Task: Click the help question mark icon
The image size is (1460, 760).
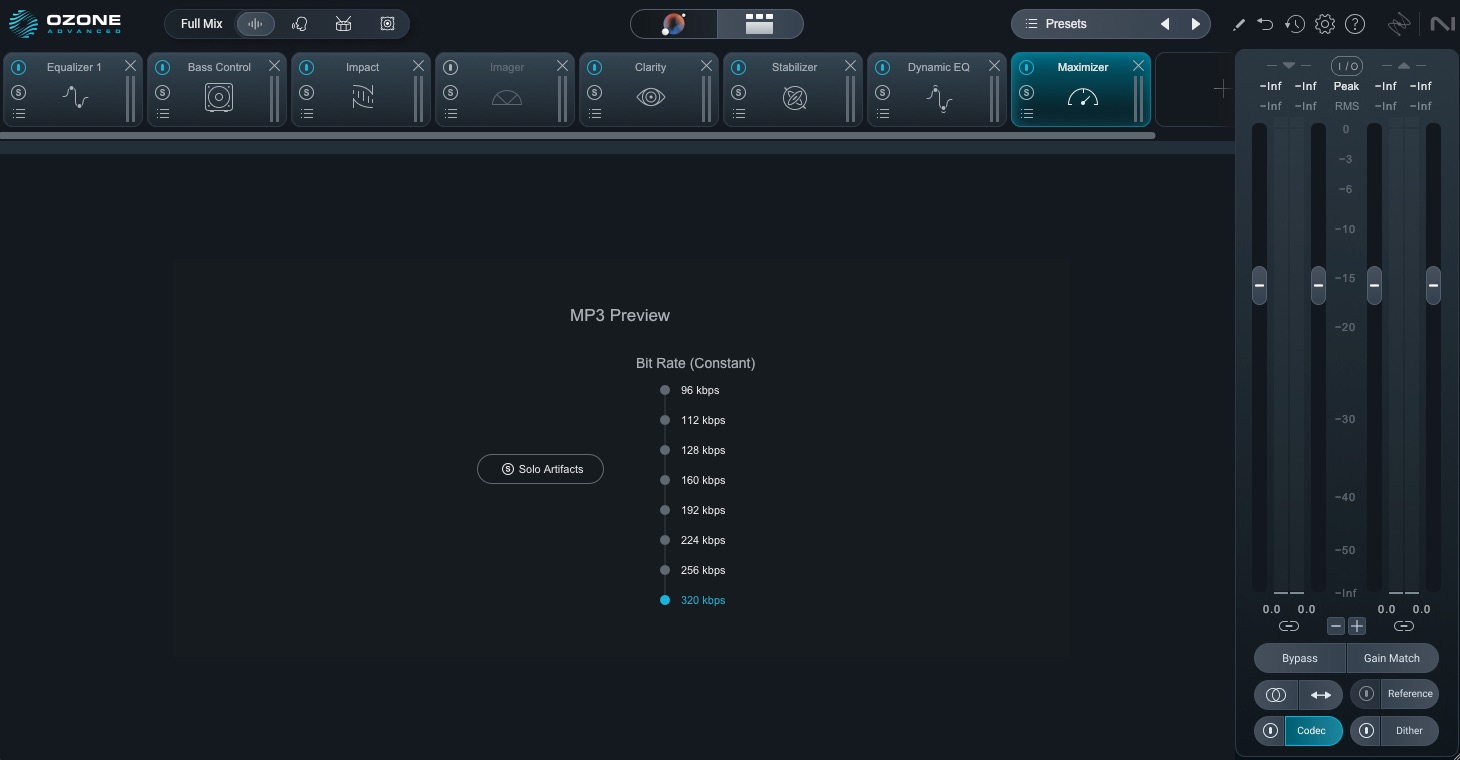Action: [x=1355, y=24]
